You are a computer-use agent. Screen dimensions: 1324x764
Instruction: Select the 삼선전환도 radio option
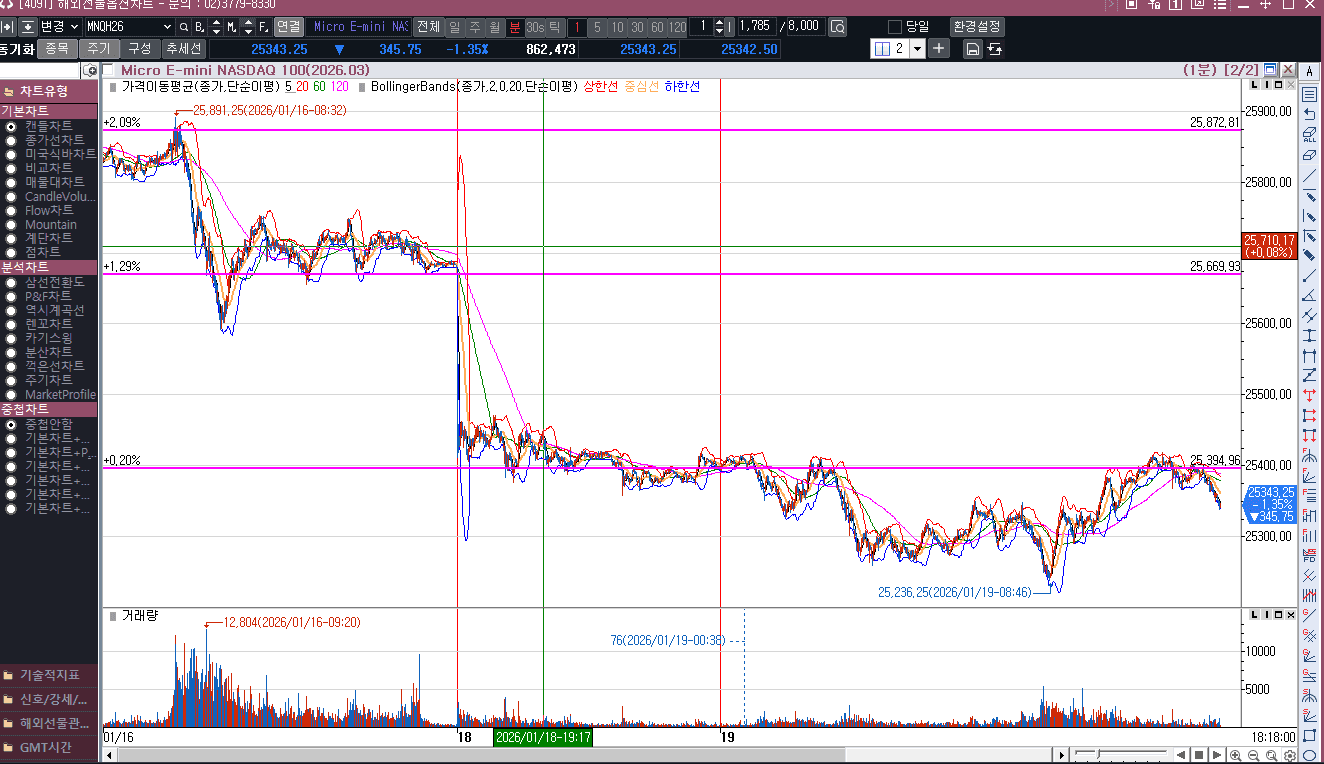(x=11, y=283)
